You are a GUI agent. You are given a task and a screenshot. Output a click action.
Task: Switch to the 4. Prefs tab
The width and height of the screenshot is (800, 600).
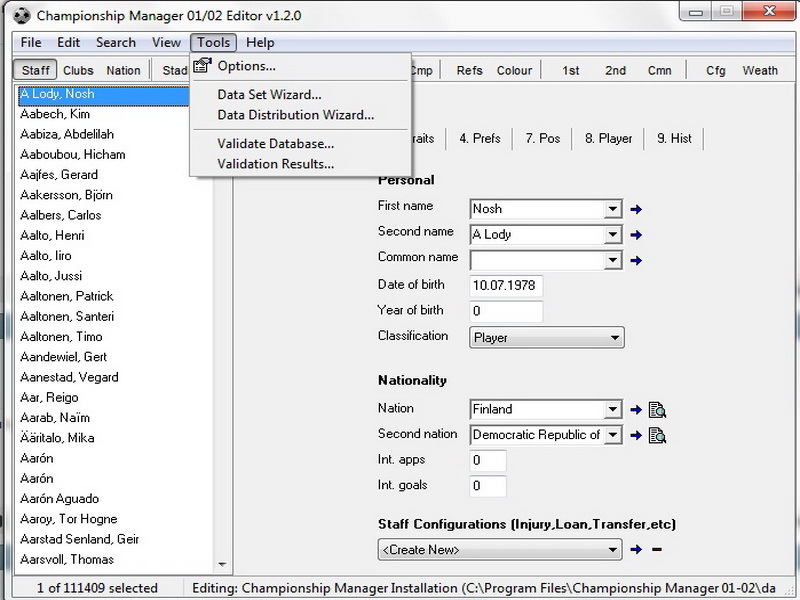(480, 138)
